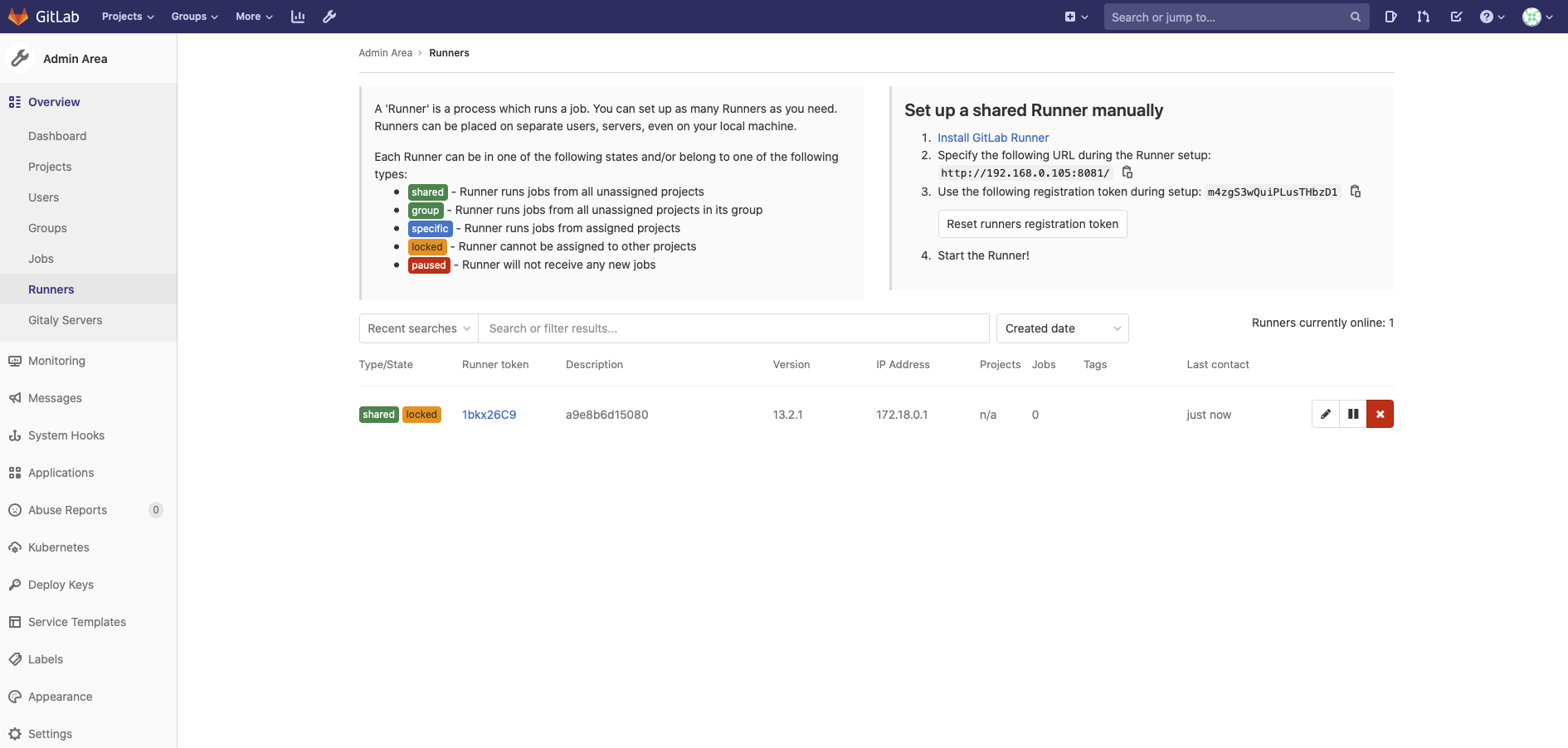Click Reset runners registration token button
This screenshot has height=748, width=1568.
click(1033, 224)
